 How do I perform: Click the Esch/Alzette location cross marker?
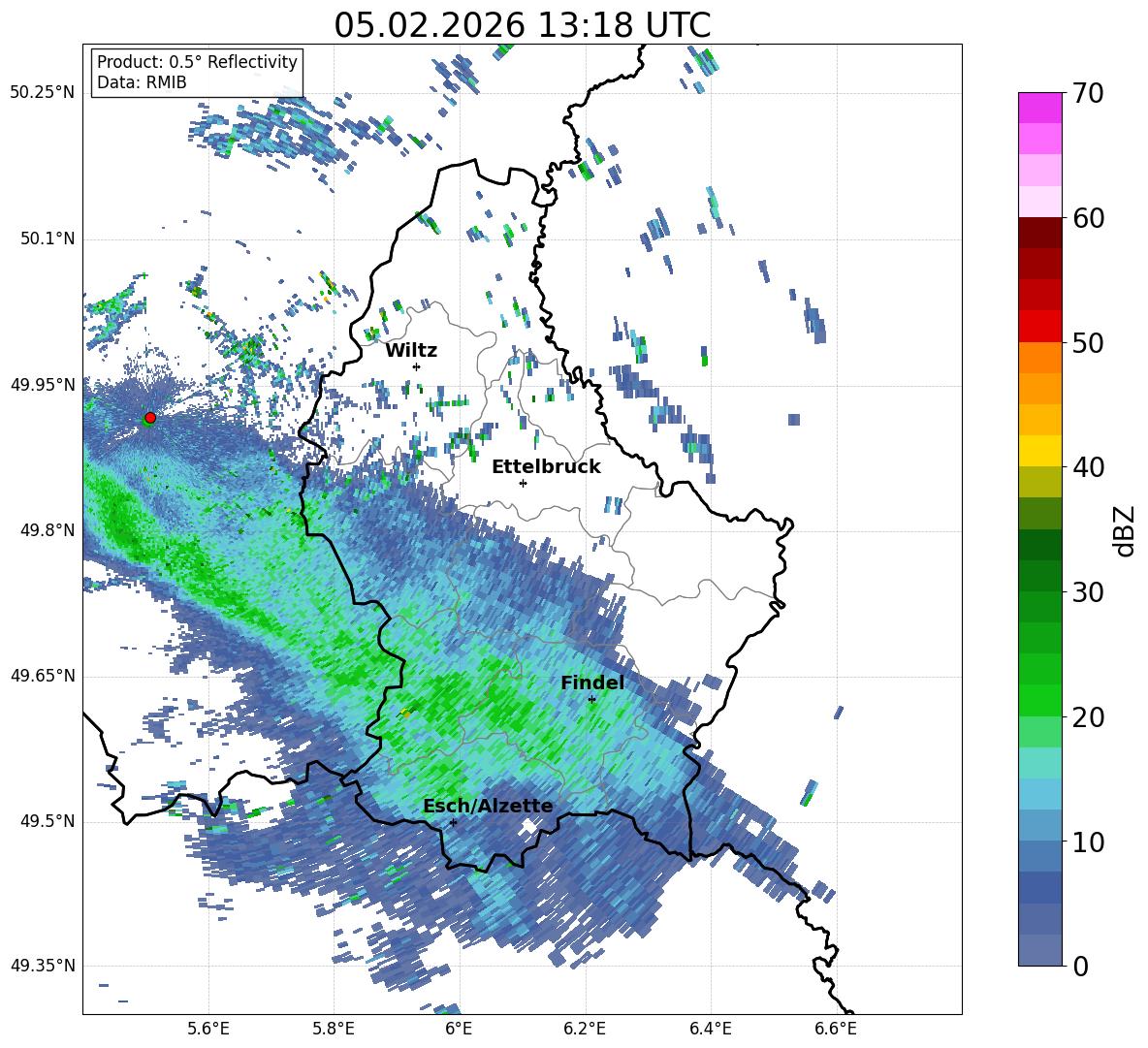tap(453, 822)
